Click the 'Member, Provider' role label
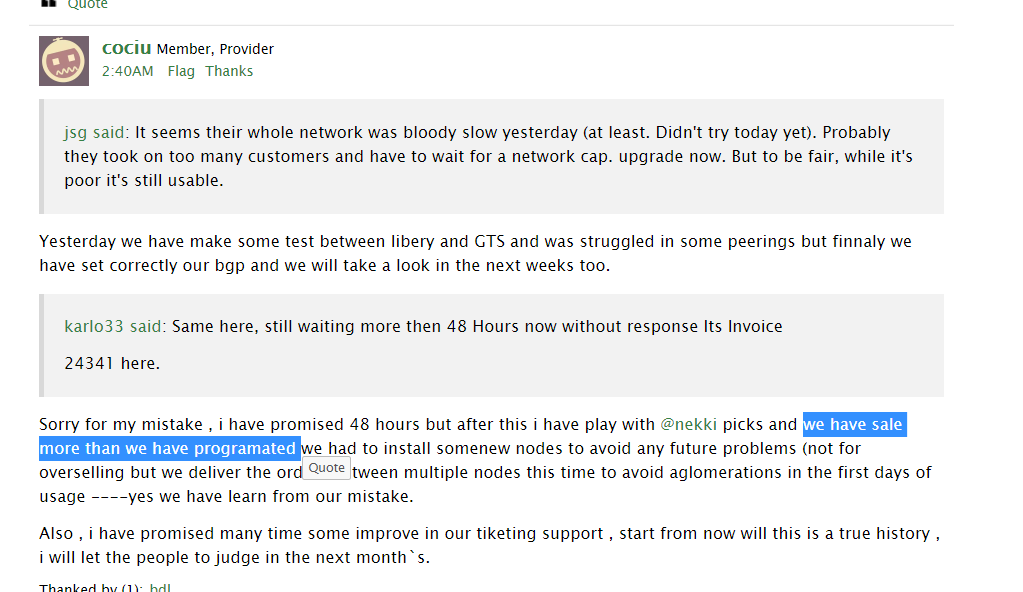 click(215, 49)
